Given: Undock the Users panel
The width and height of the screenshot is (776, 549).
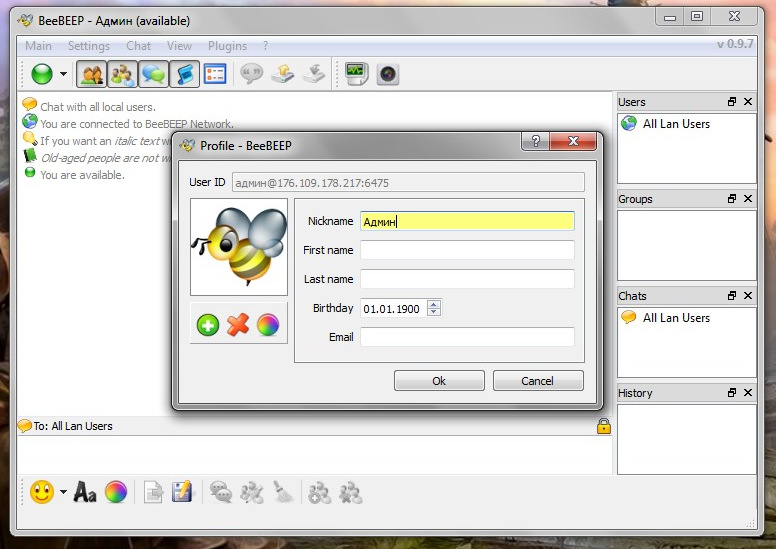Looking at the screenshot, I should pyautogui.click(x=732, y=101).
